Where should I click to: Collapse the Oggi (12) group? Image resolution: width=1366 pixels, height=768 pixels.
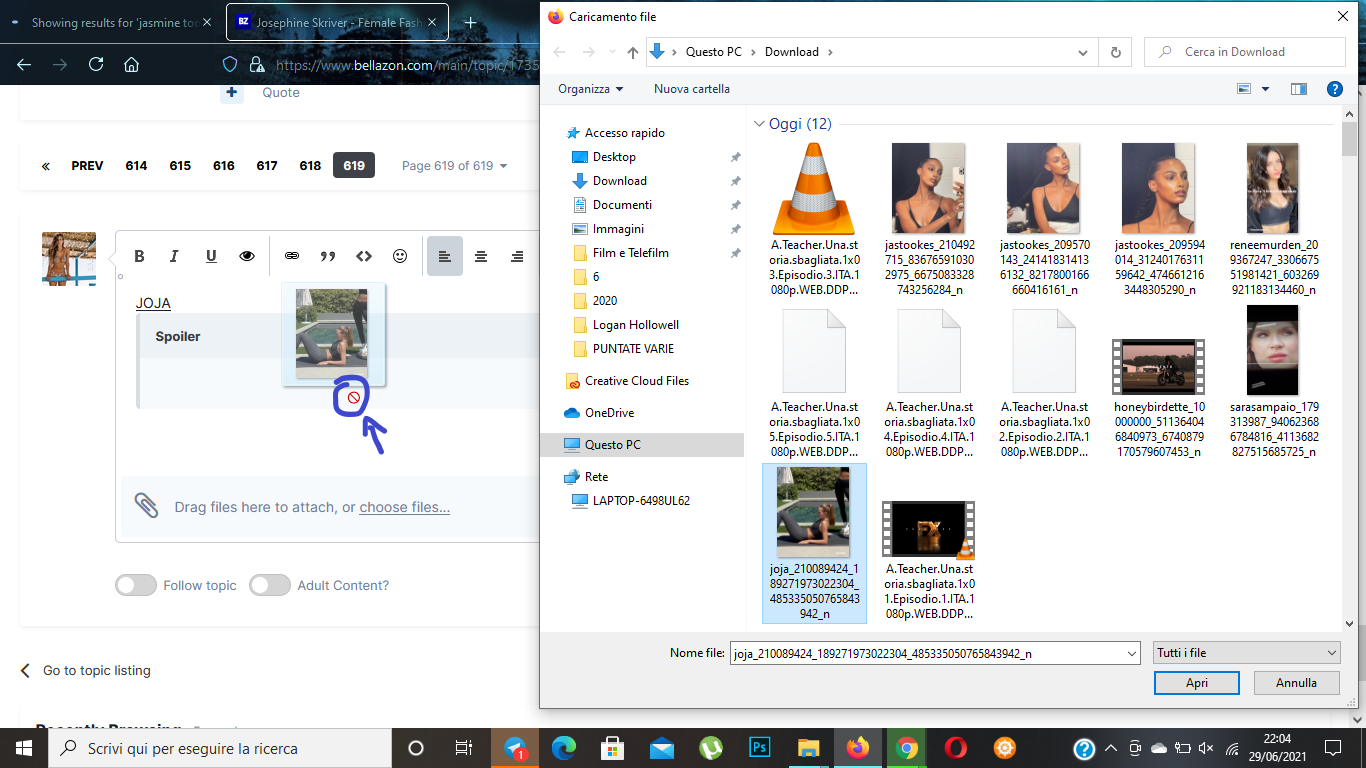[x=759, y=124]
